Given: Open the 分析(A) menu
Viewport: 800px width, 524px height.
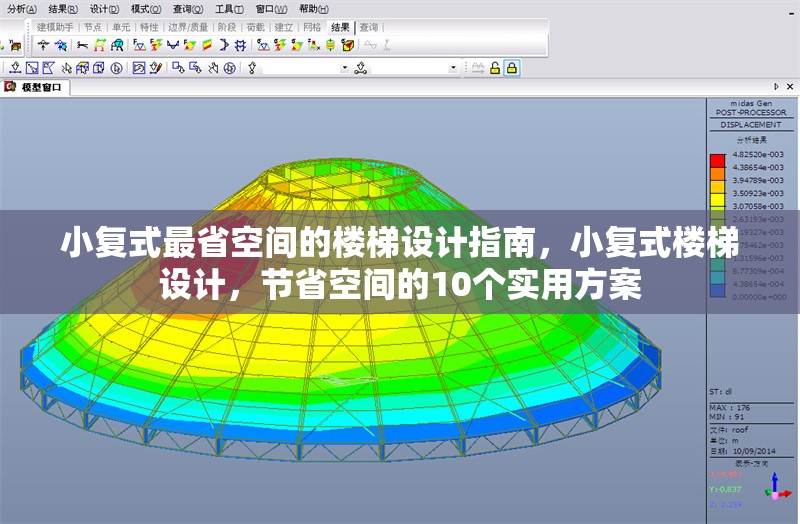Looking at the screenshot, I should point(22,9).
